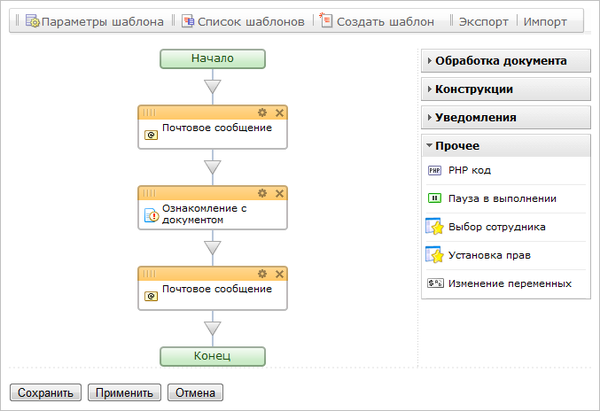Remove the Ознакомление с документом block
Image resolution: width=600 pixels, height=411 pixels.
coord(279,192)
